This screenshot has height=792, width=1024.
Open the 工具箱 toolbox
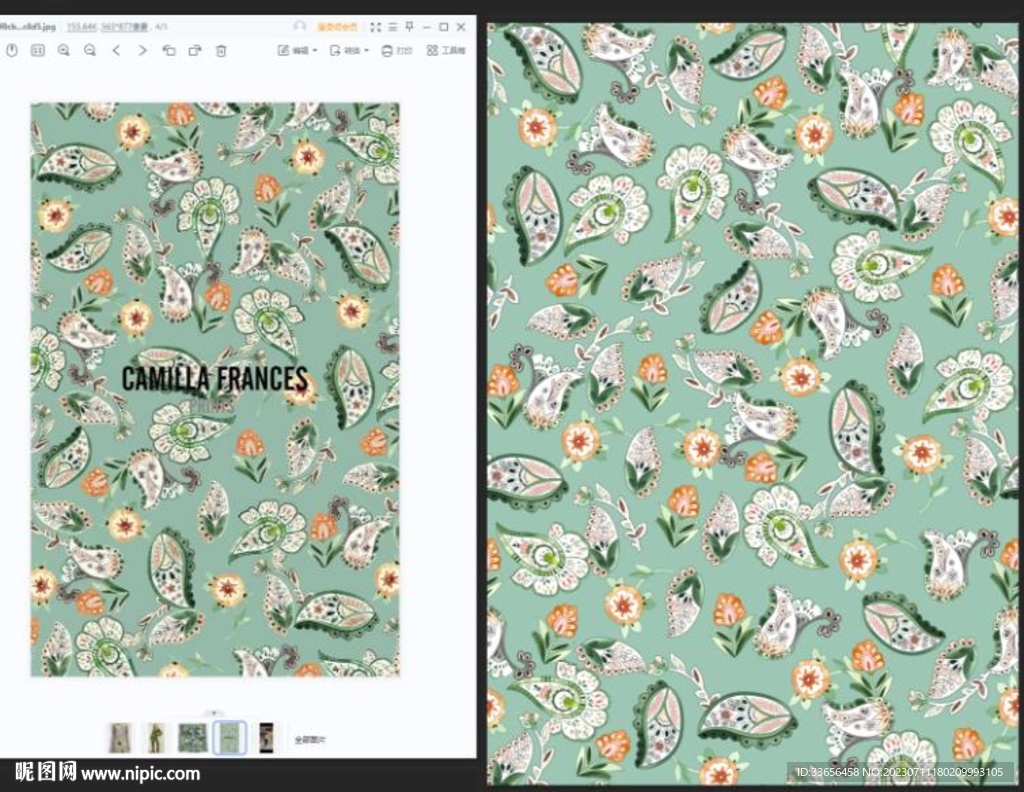click(446, 50)
